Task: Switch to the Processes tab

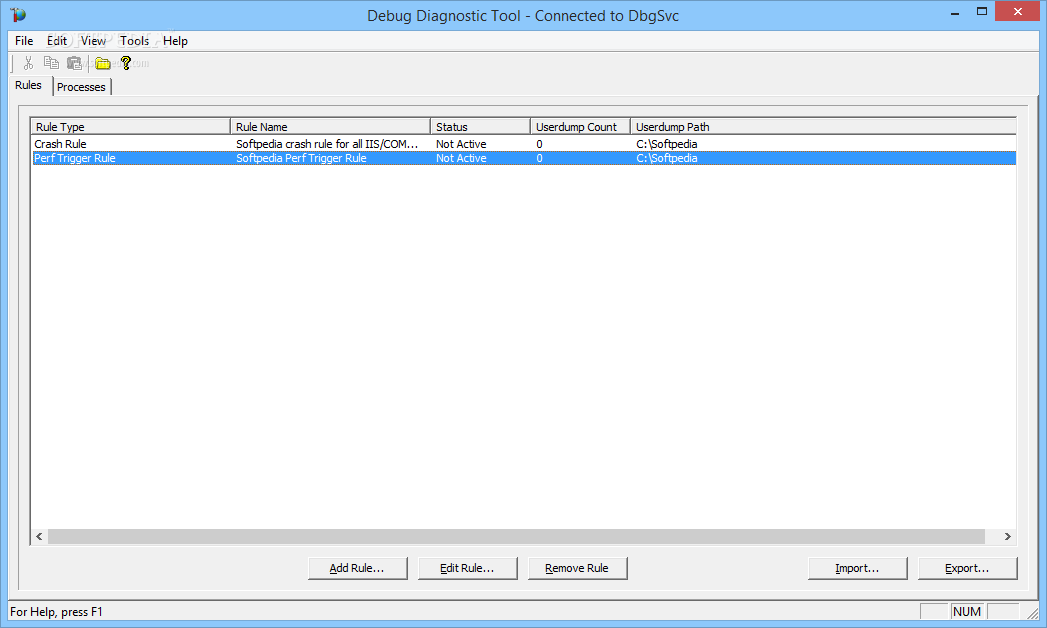Action: point(81,87)
